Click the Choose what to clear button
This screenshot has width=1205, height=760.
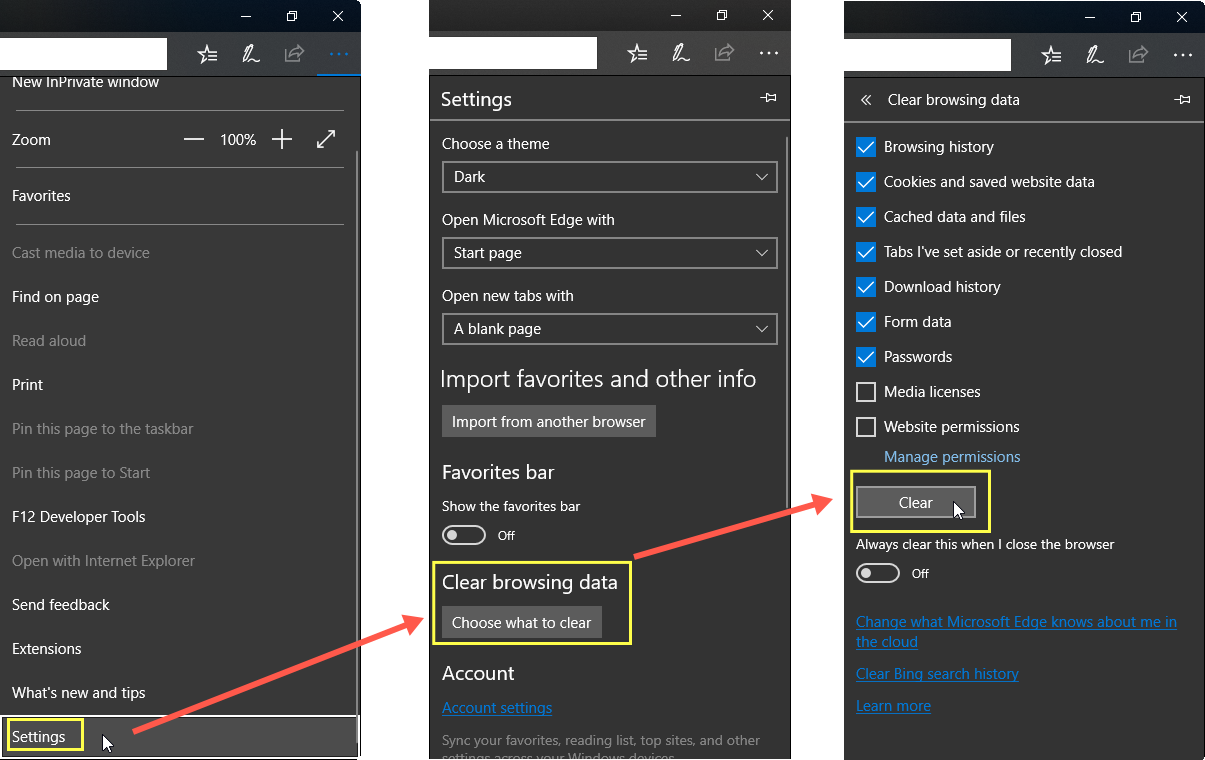521,622
